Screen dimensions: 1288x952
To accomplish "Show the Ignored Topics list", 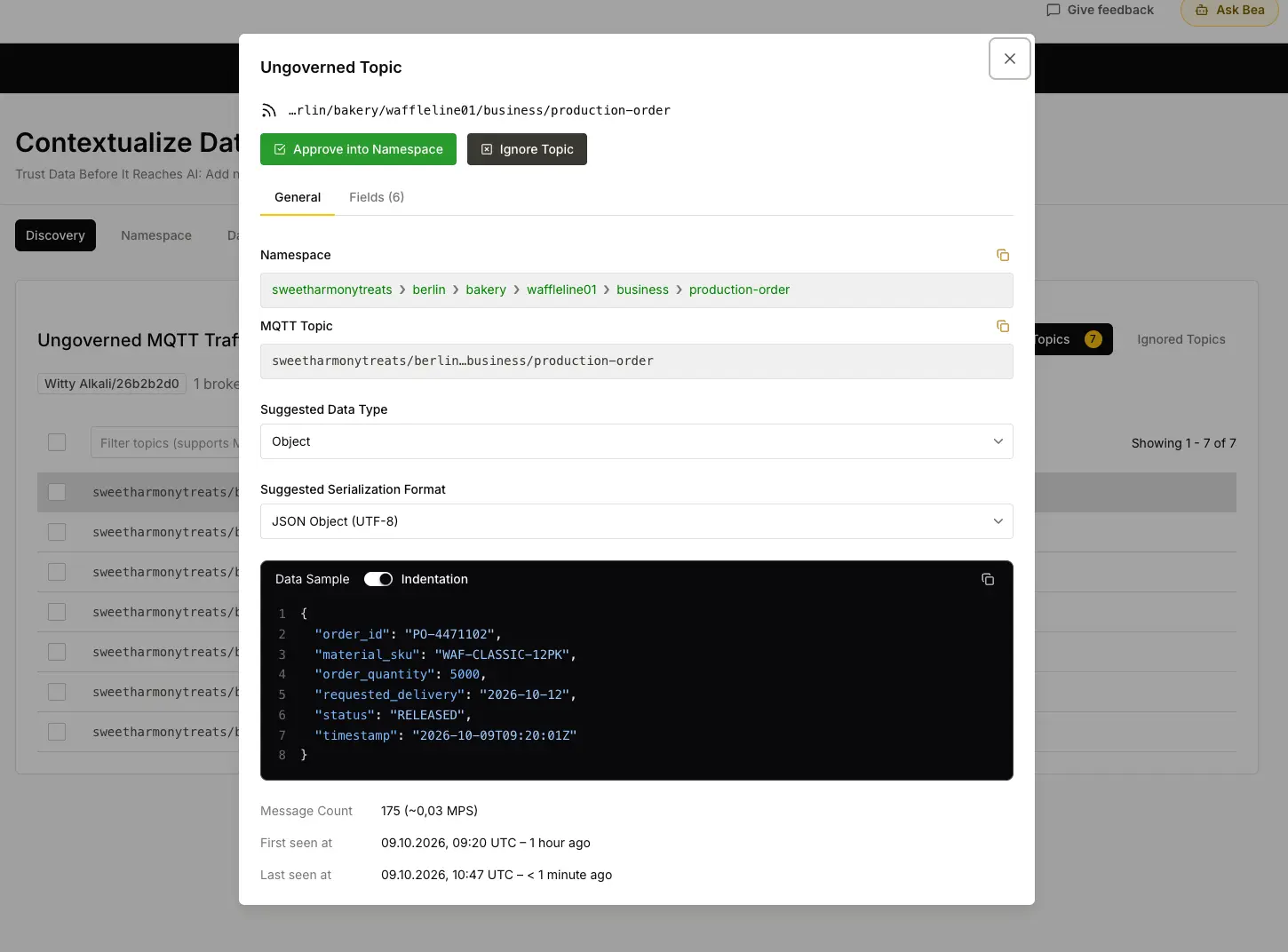I will pos(1181,339).
